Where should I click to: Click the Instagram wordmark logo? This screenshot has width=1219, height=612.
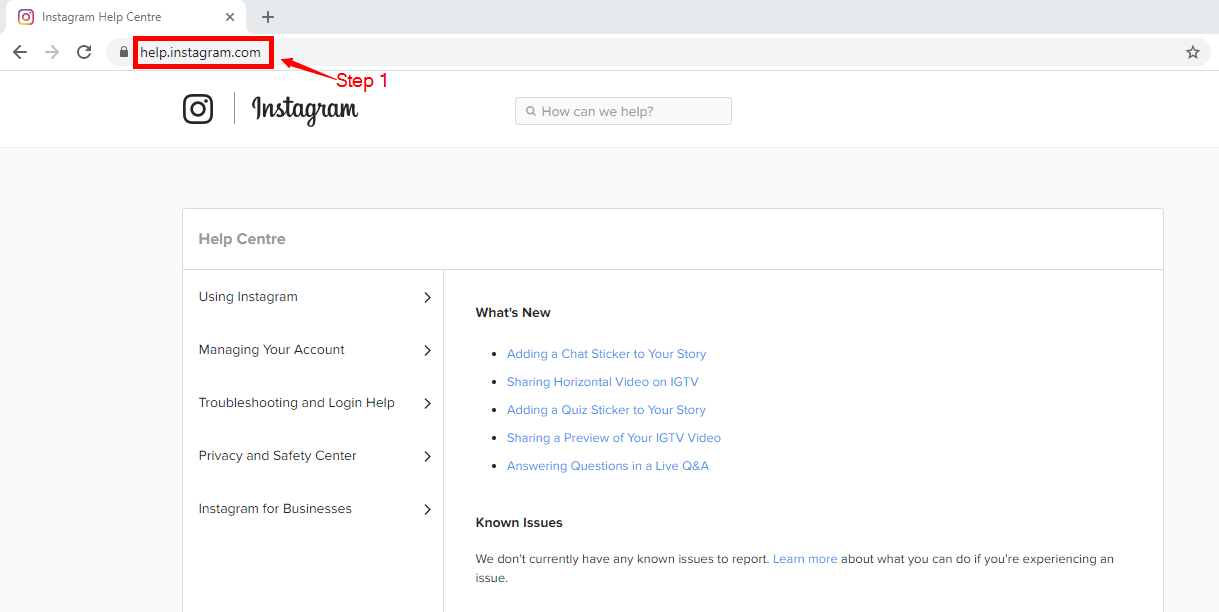305,110
